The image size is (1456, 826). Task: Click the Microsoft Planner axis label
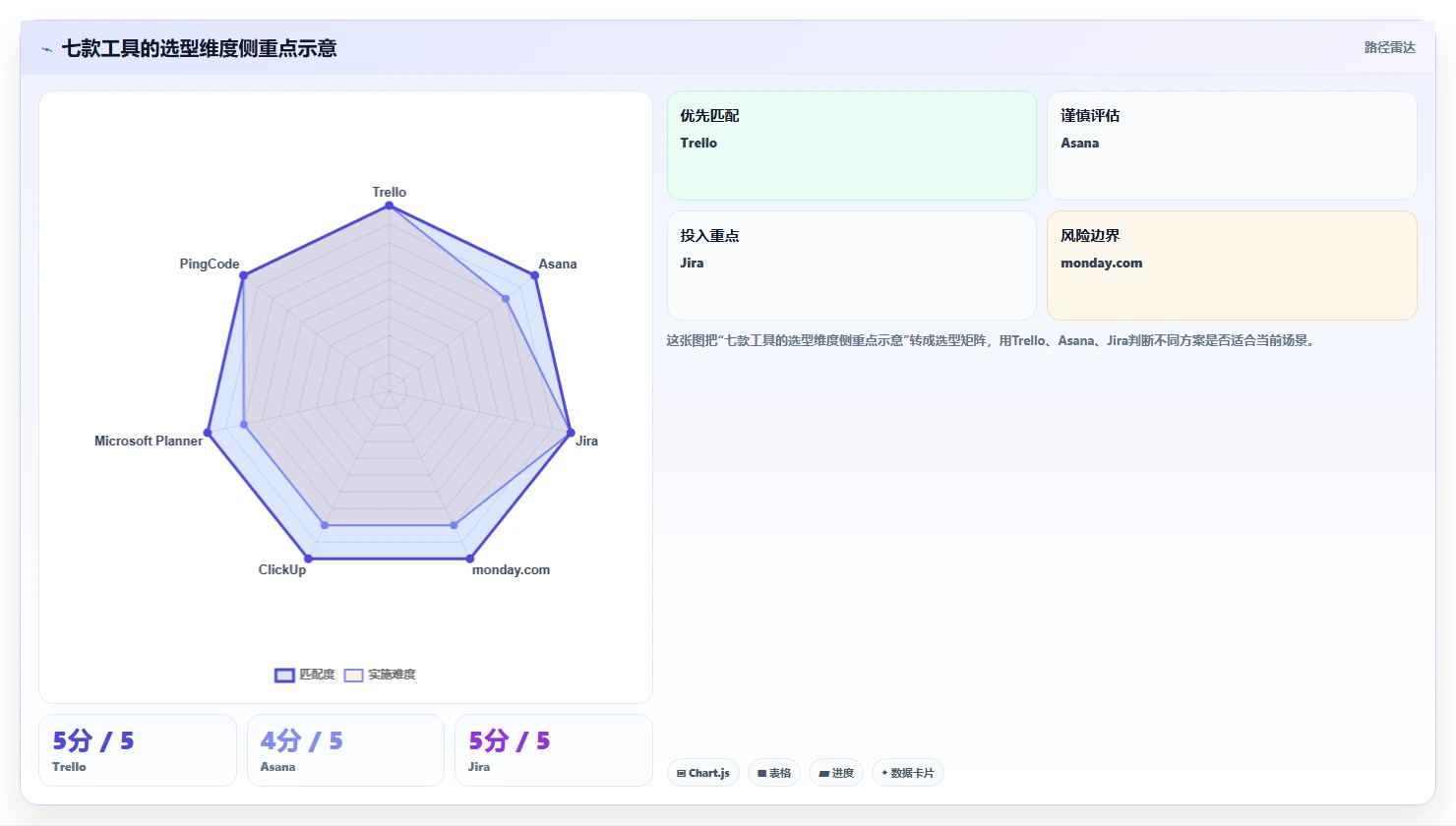[x=149, y=441]
